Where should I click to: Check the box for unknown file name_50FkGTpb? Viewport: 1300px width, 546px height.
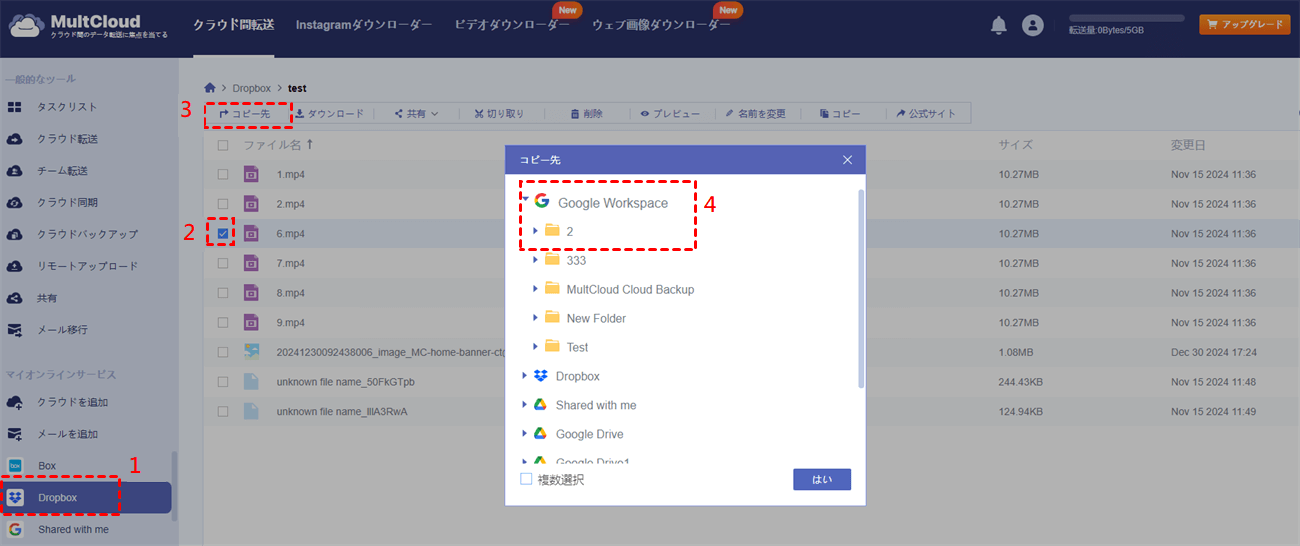tap(223, 382)
